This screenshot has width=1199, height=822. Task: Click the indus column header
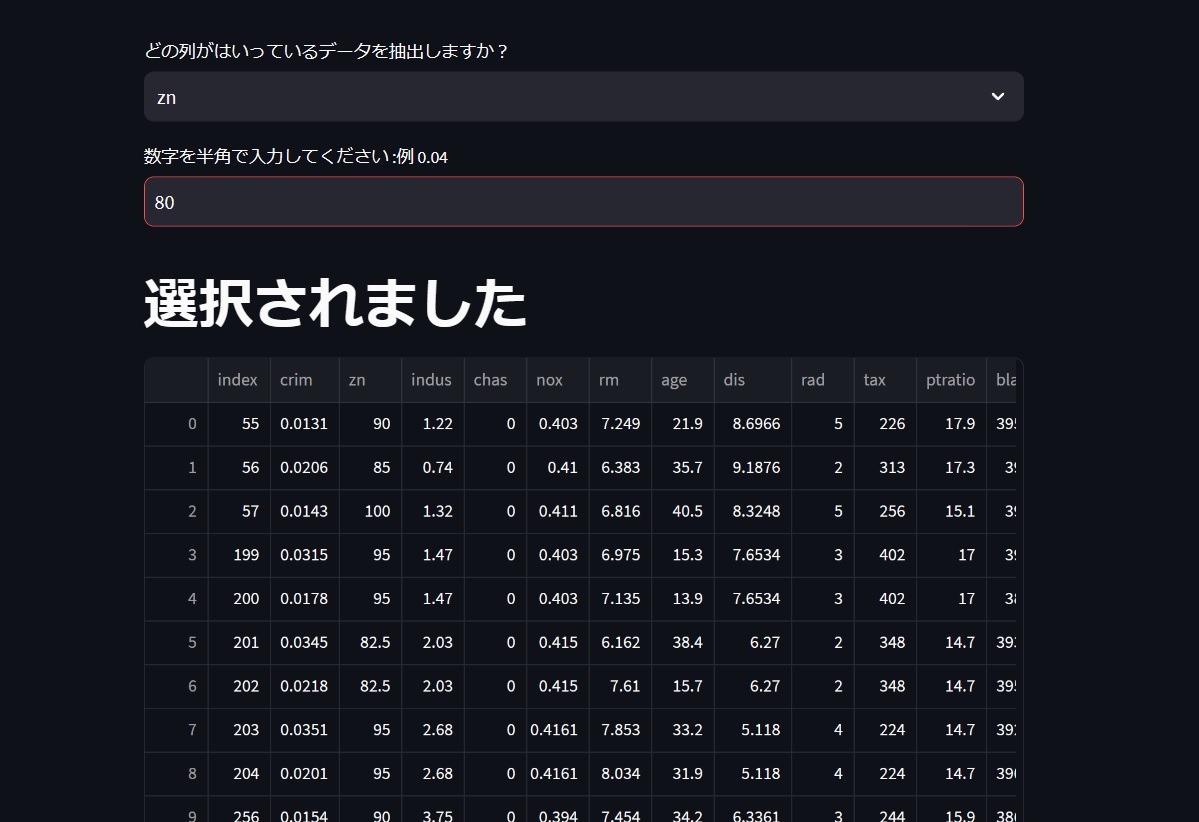(431, 380)
